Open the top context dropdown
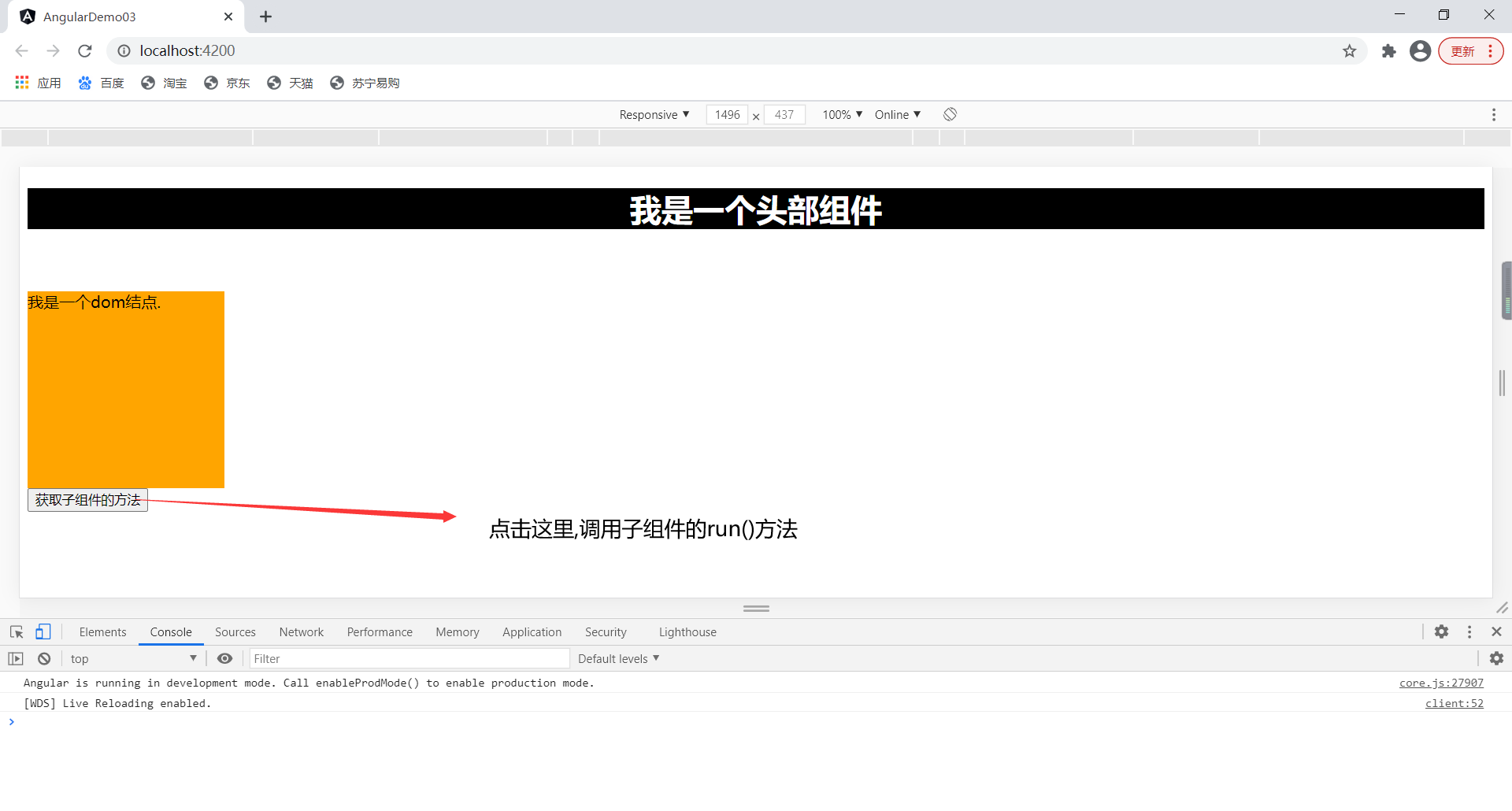The image size is (1512, 811). (x=132, y=659)
